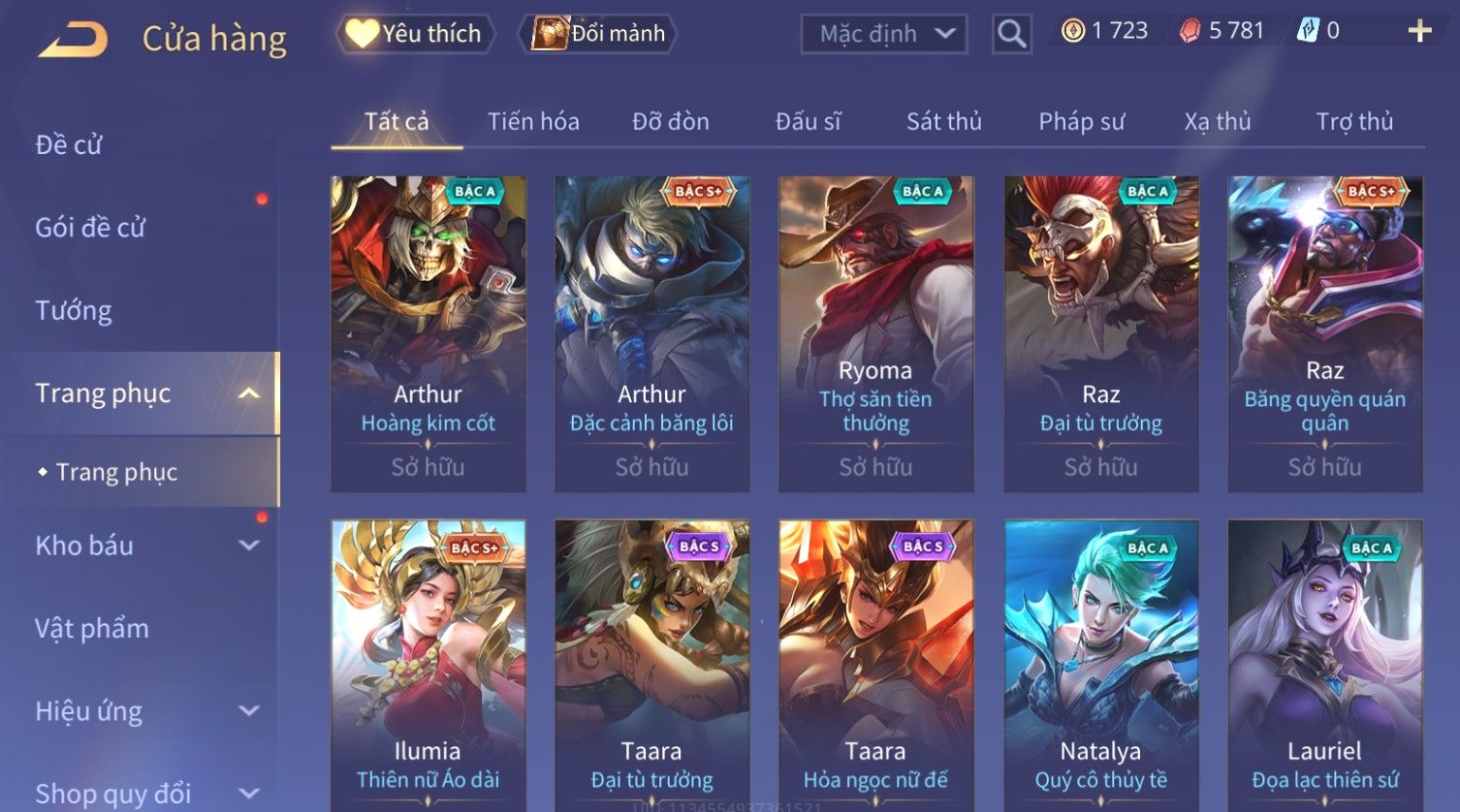This screenshot has height=812, width=1460.
Task: Tap the red ruby currency icon
Action: pyautogui.click(x=1190, y=31)
